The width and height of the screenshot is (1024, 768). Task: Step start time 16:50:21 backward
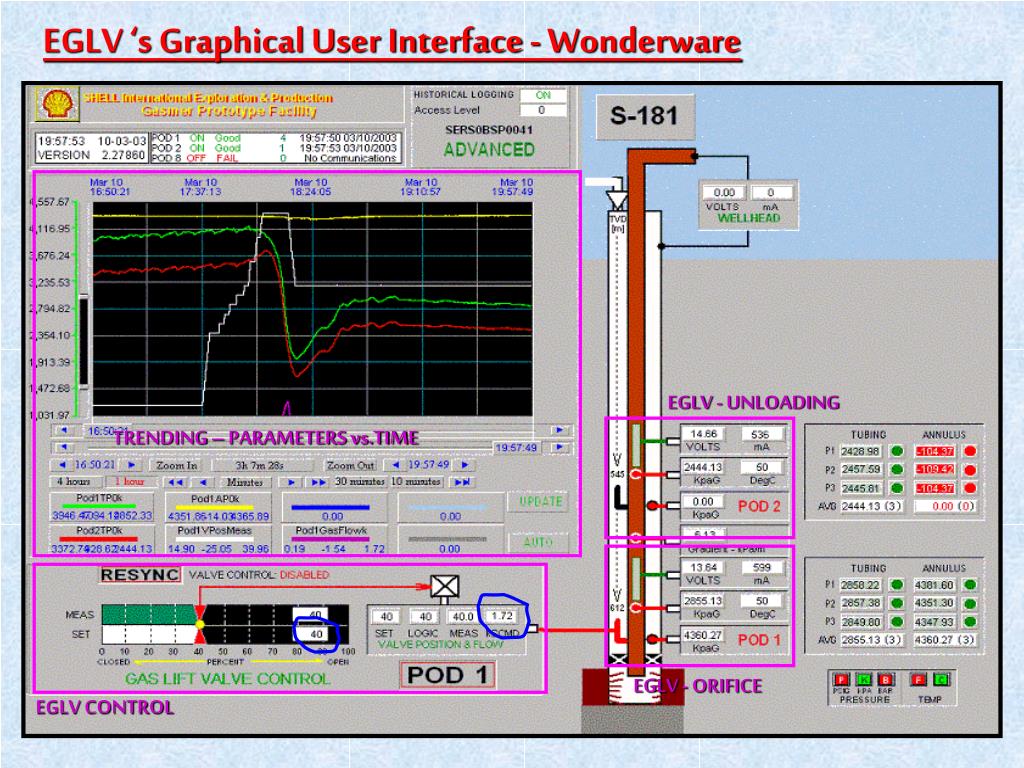pyautogui.click(x=62, y=465)
